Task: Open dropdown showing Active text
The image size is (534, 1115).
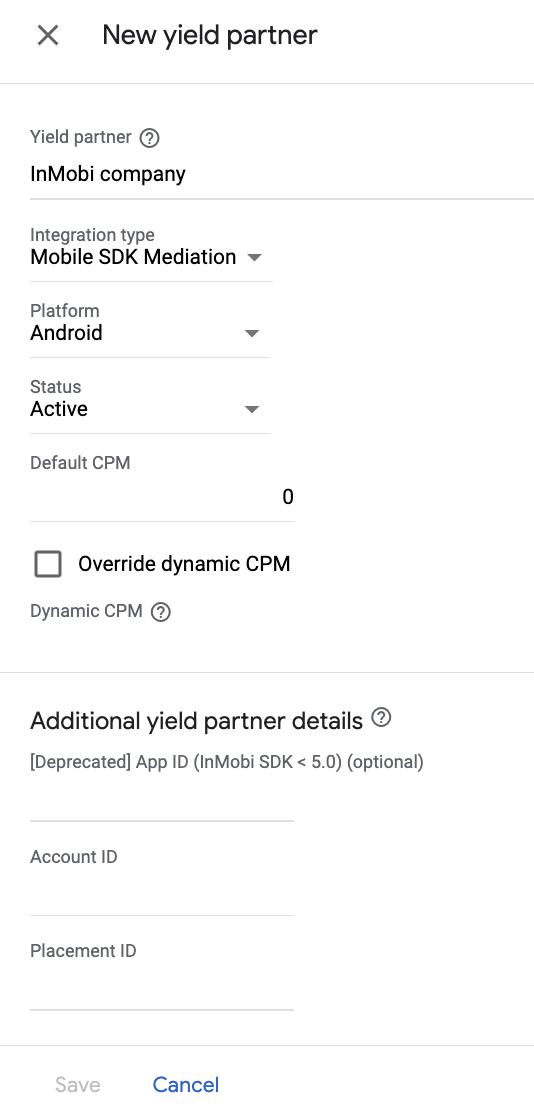Action: pos(150,409)
